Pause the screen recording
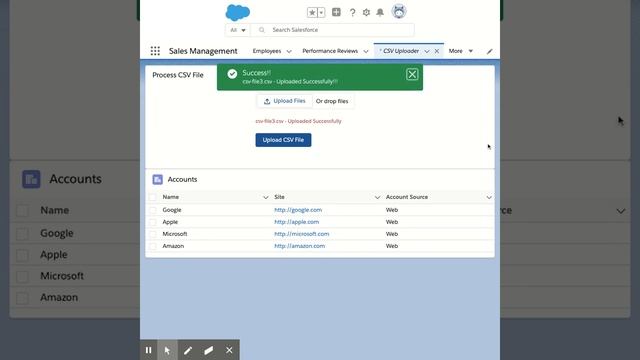This screenshot has width=640, height=360. point(149,350)
